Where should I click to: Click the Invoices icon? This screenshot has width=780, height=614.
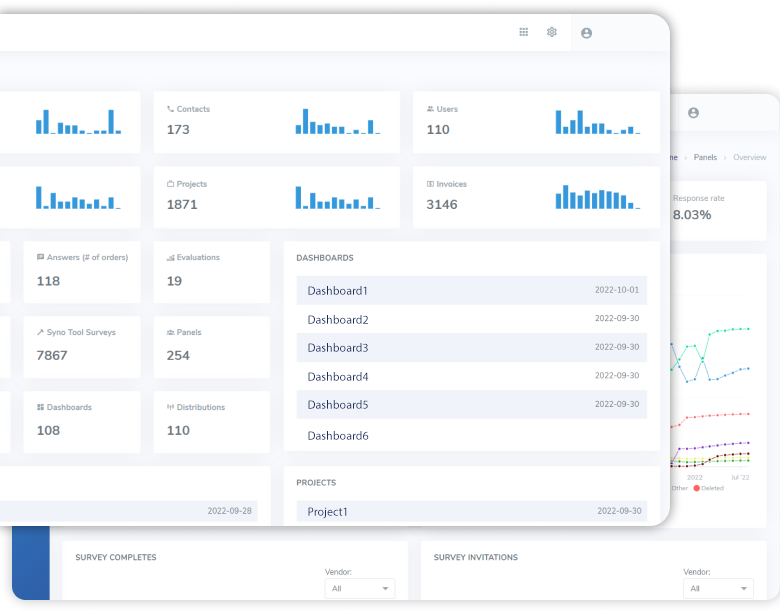click(x=430, y=184)
